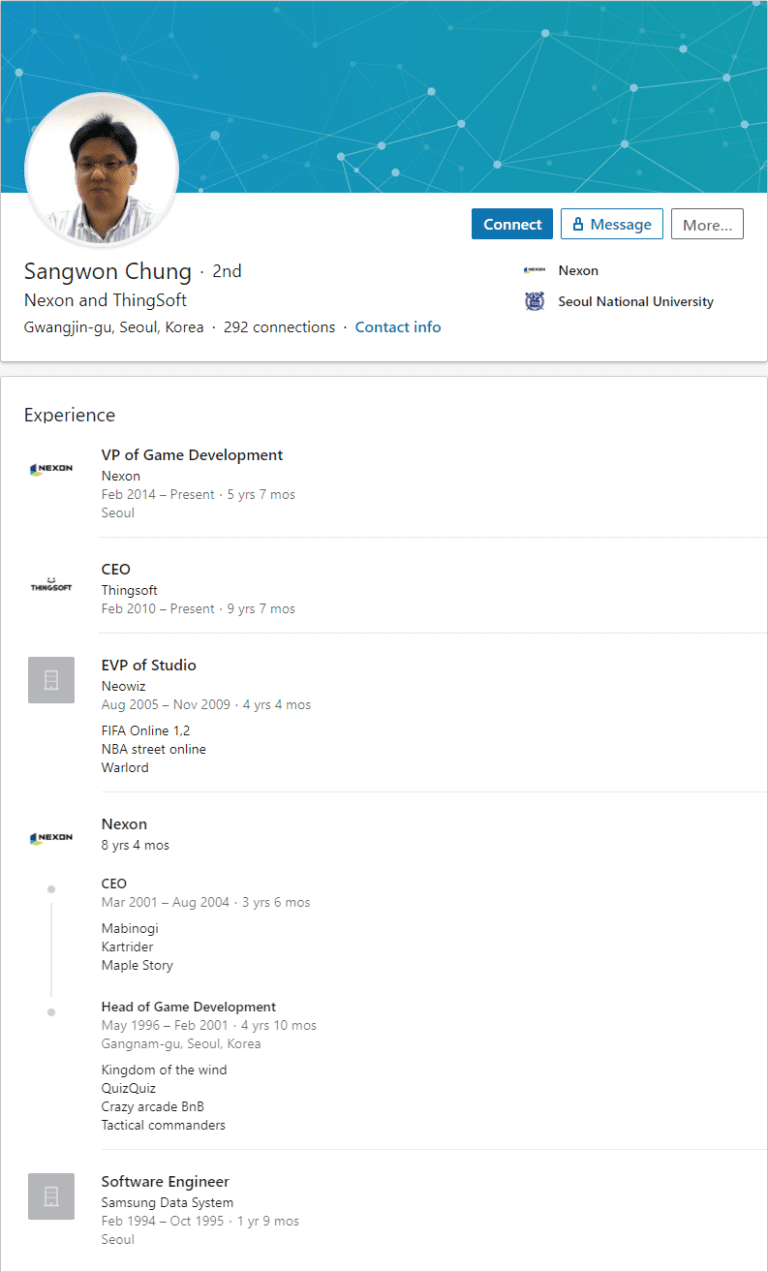Click the Seoul National University name
768x1272 pixels.
coord(636,301)
